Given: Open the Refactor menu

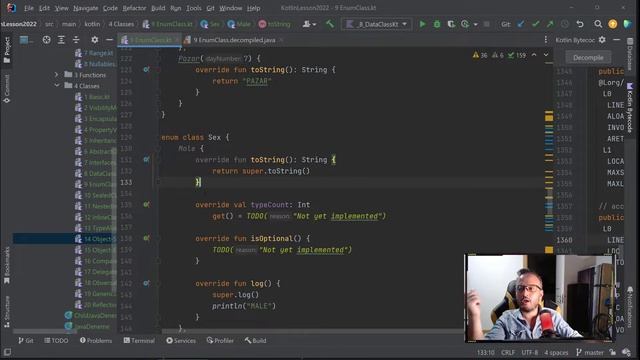Looking at the screenshot, I should [x=134, y=8].
